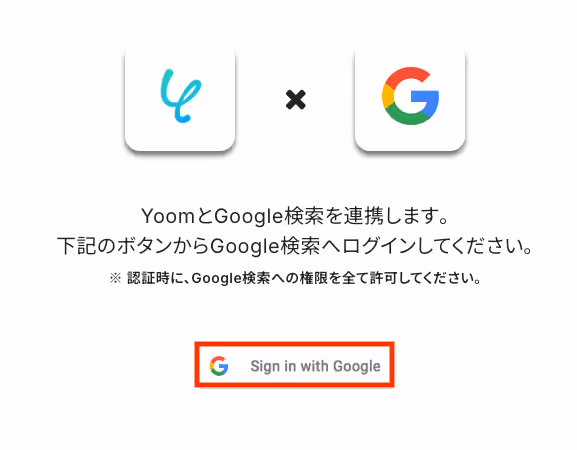Click the ※ mark before the note

(x=115, y=278)
